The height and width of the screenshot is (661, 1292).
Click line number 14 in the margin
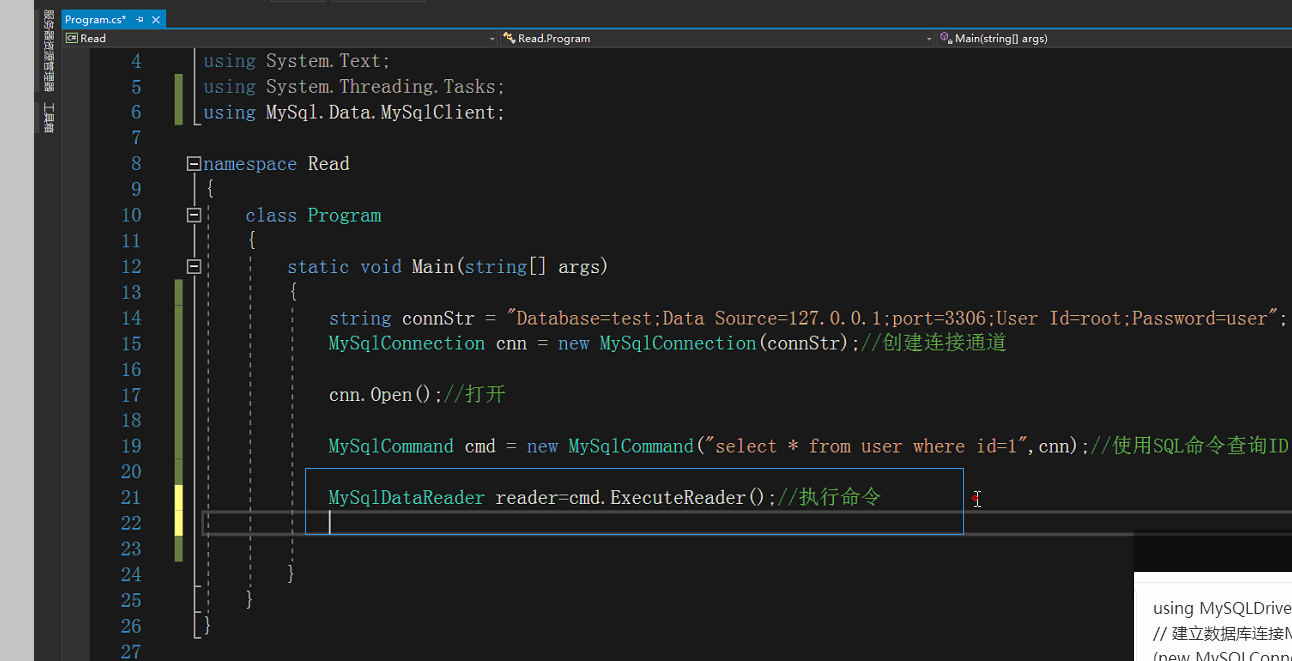[x=131, y=318]
